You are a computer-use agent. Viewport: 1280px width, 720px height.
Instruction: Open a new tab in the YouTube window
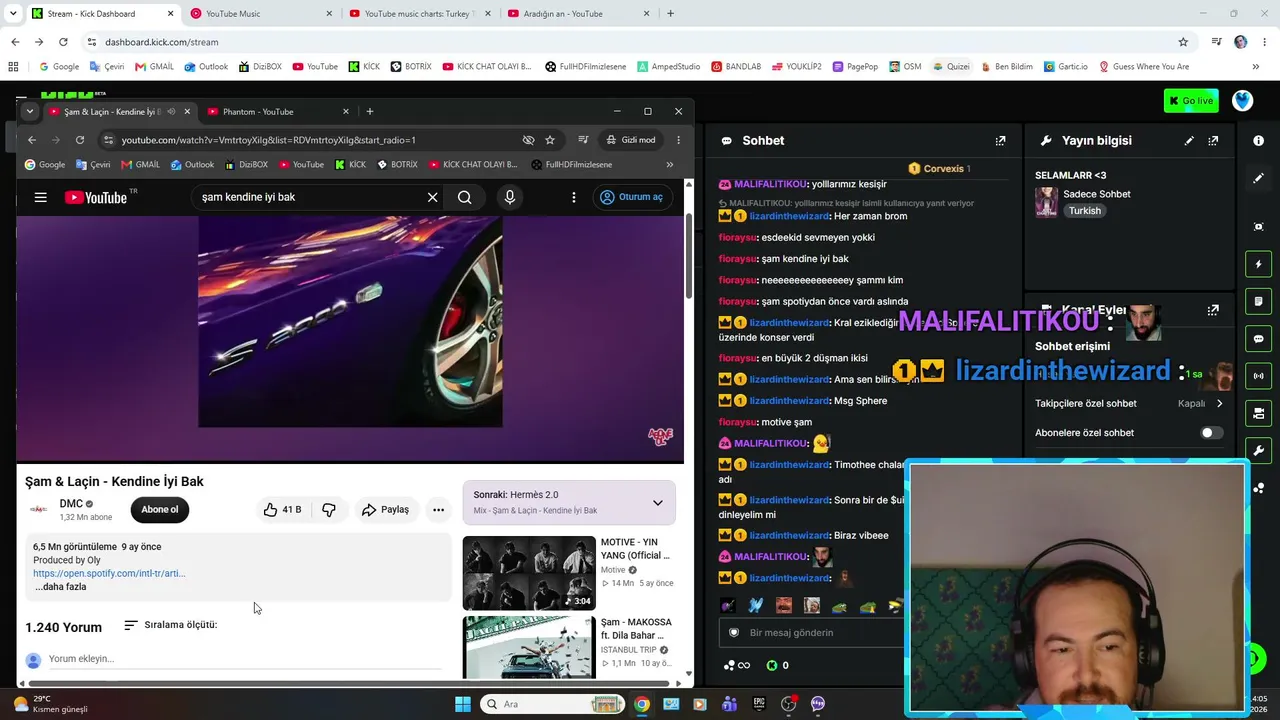(x=370, y=111)
